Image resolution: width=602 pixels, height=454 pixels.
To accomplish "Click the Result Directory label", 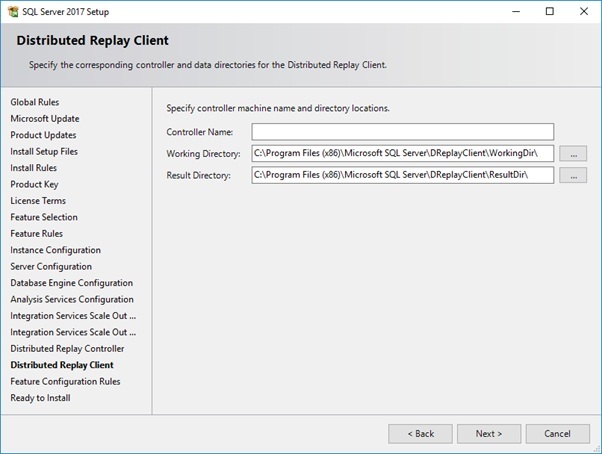I will pos(198,175).
